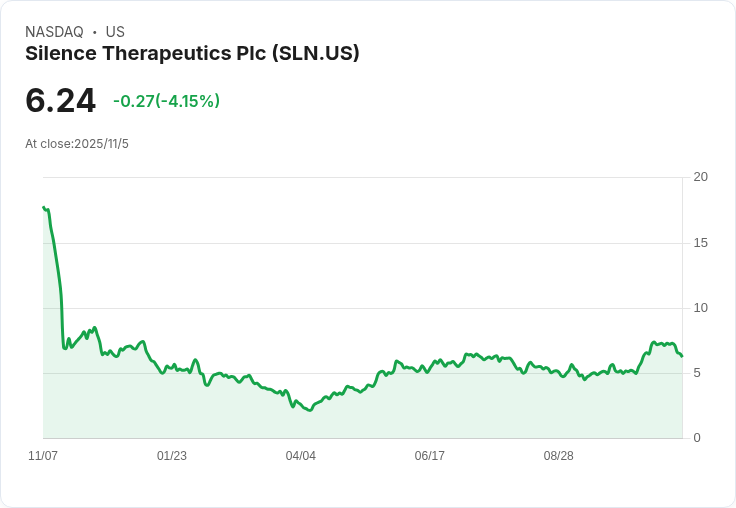
Task: Click the chart line's starting peak near 17
Action: click(44, 208)
